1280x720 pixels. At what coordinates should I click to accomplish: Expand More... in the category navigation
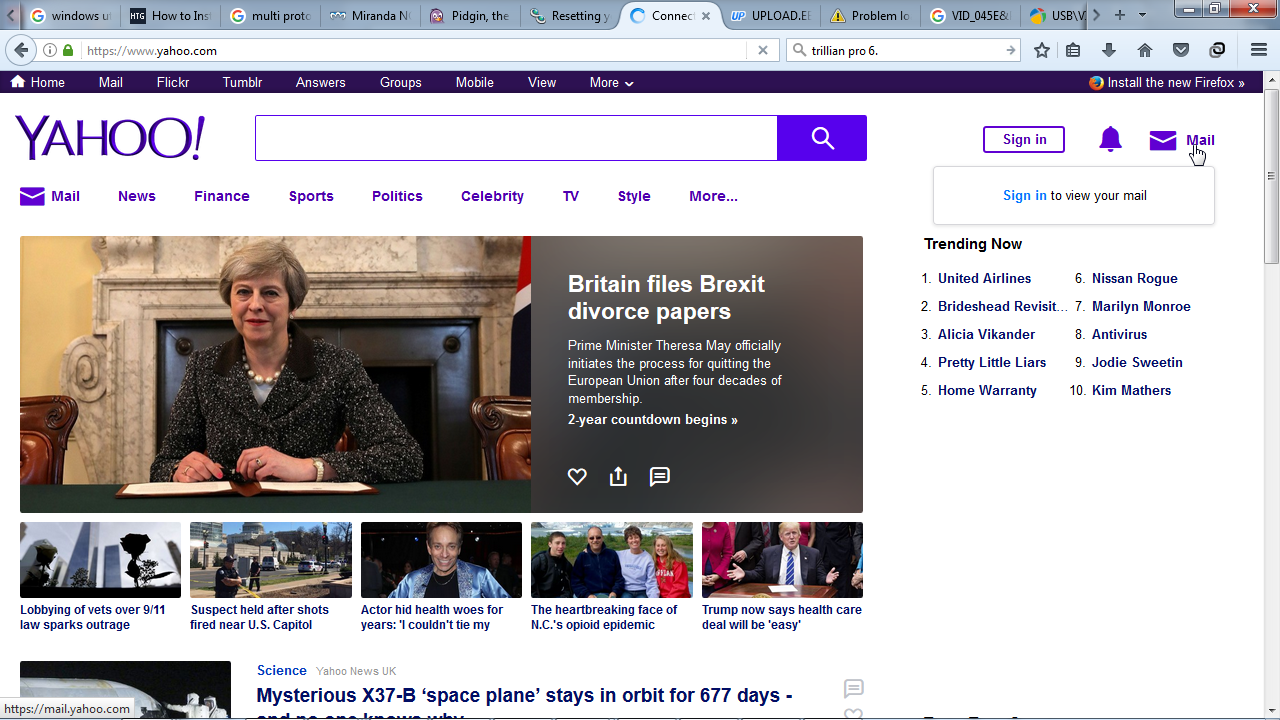pyautogui.click(x=713, y=196)
